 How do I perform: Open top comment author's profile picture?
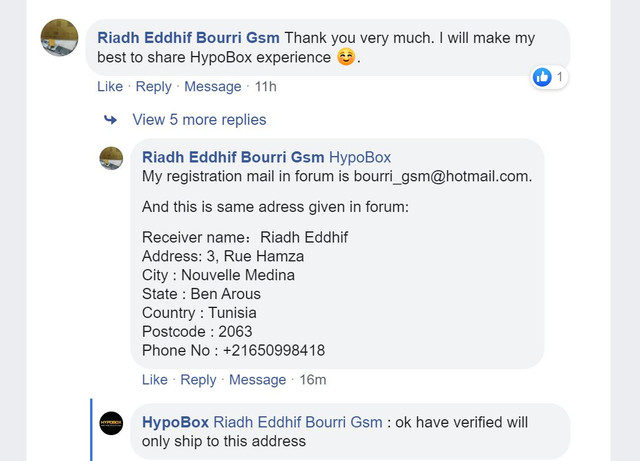coord(59,38)
